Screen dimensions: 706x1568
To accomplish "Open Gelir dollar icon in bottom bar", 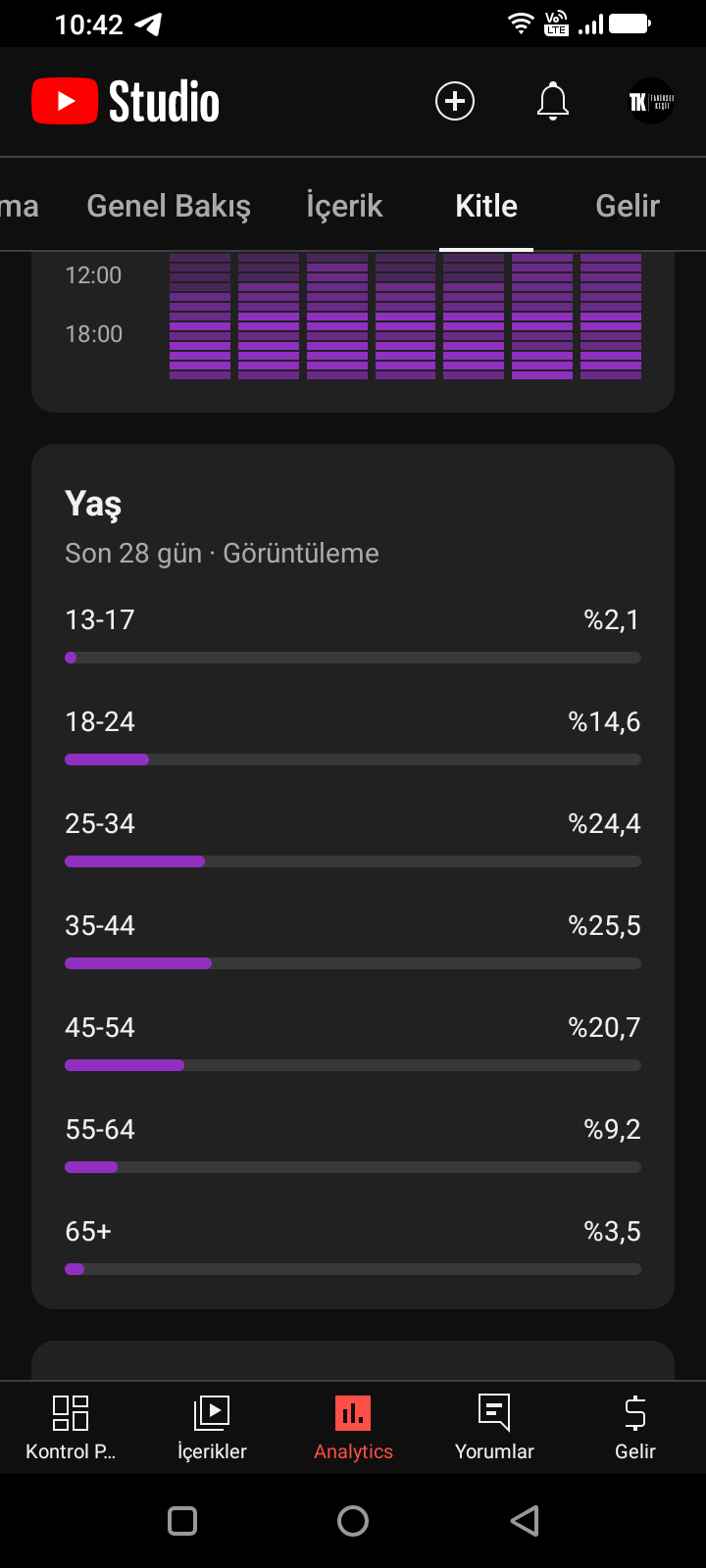I will [635, 1428].
